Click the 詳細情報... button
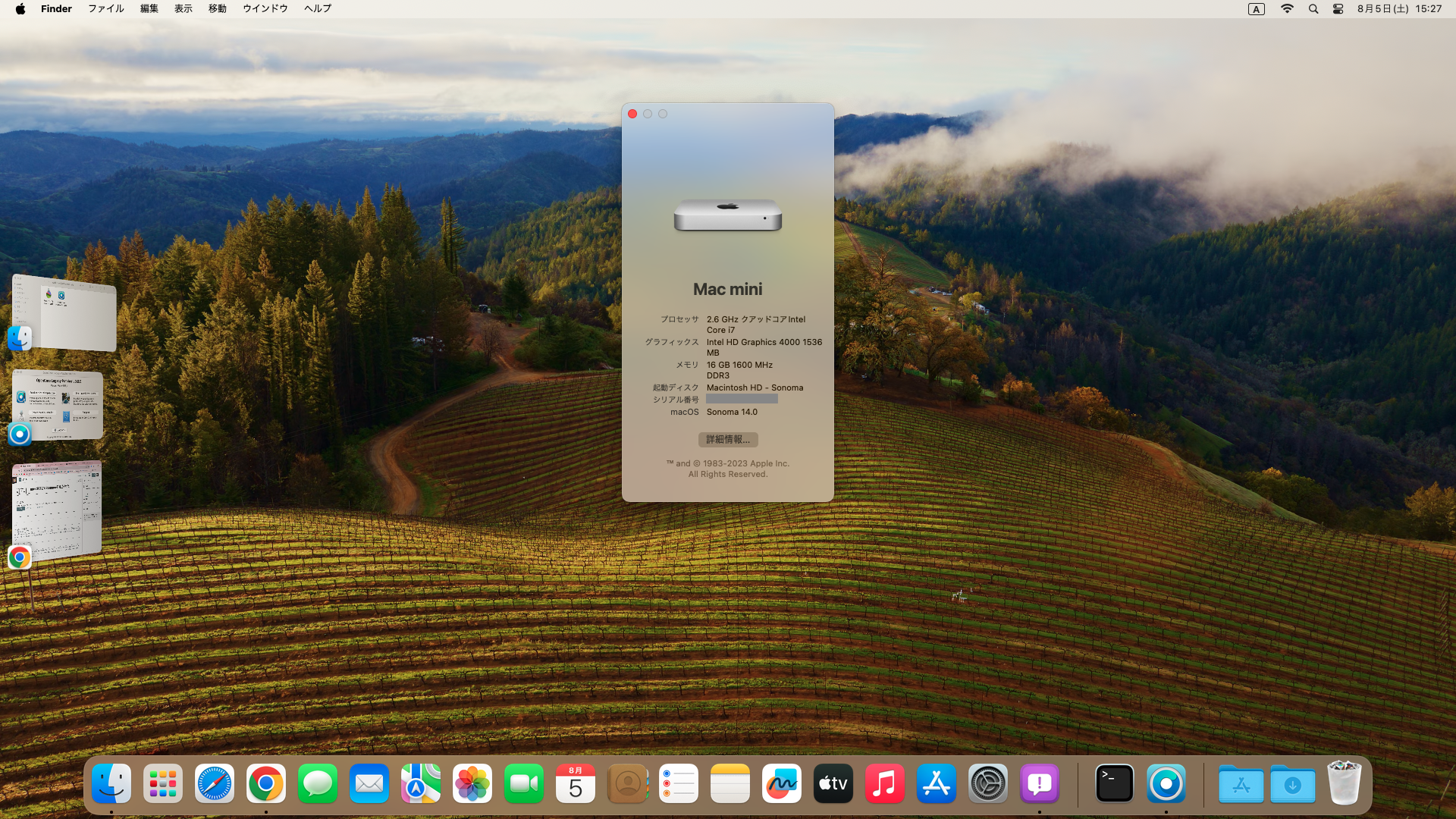Image resolution: width=1456 pixels, height=819 pixels. pyautogui.click(x=728, y=440)
